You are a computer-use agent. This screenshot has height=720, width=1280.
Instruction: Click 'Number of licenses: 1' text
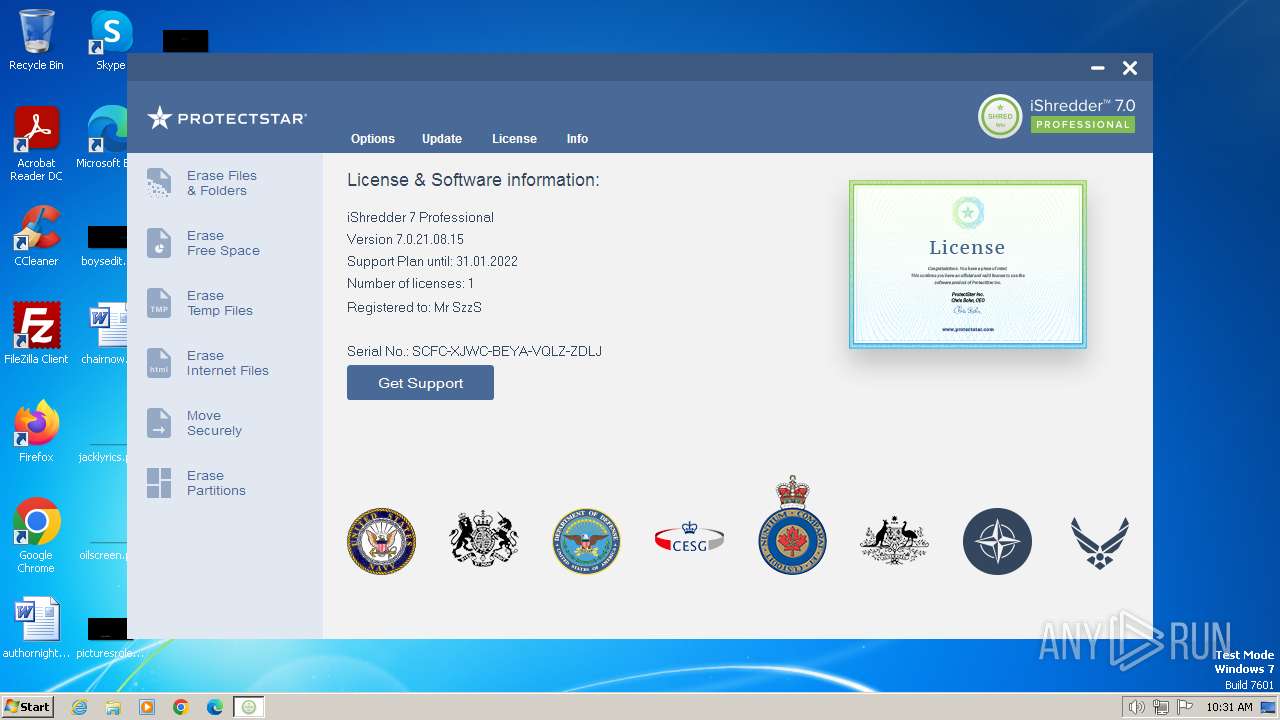click(x=410, y=283)
